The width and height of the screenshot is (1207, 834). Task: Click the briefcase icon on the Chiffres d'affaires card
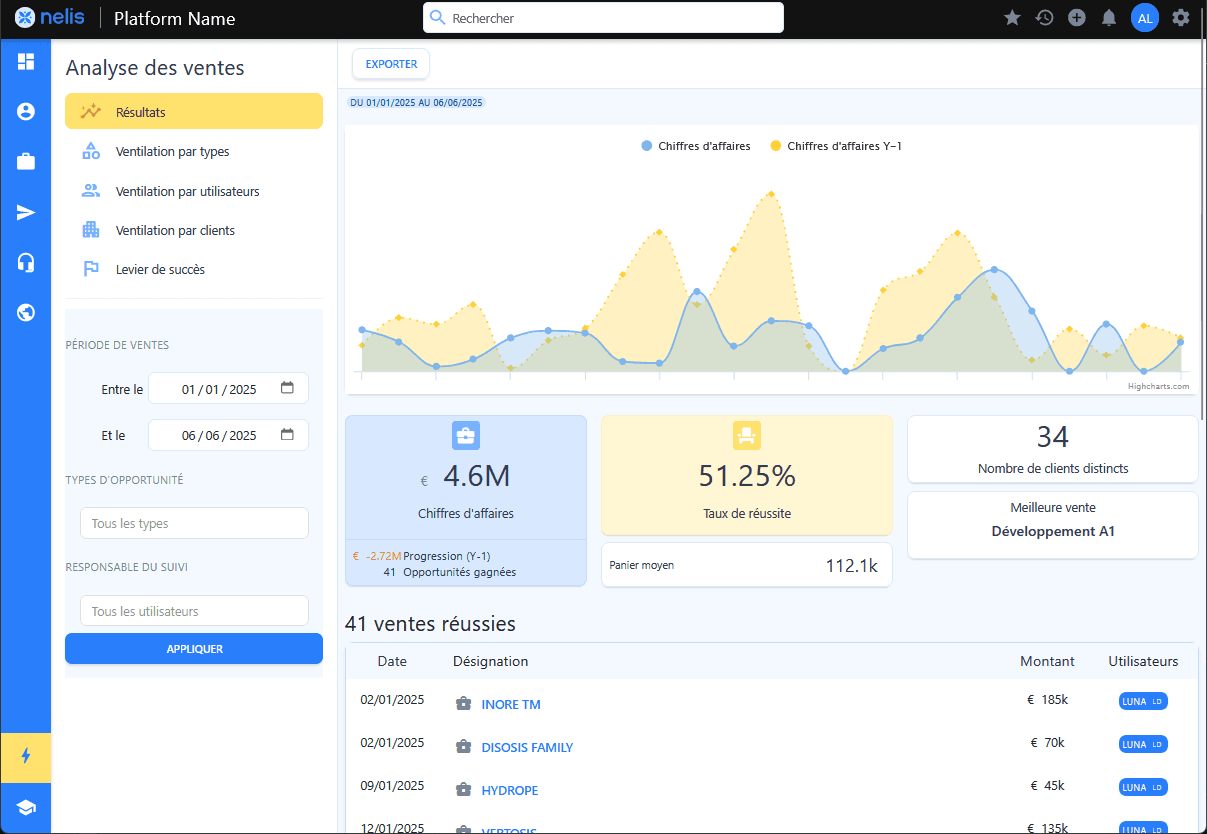click(466, 435)
